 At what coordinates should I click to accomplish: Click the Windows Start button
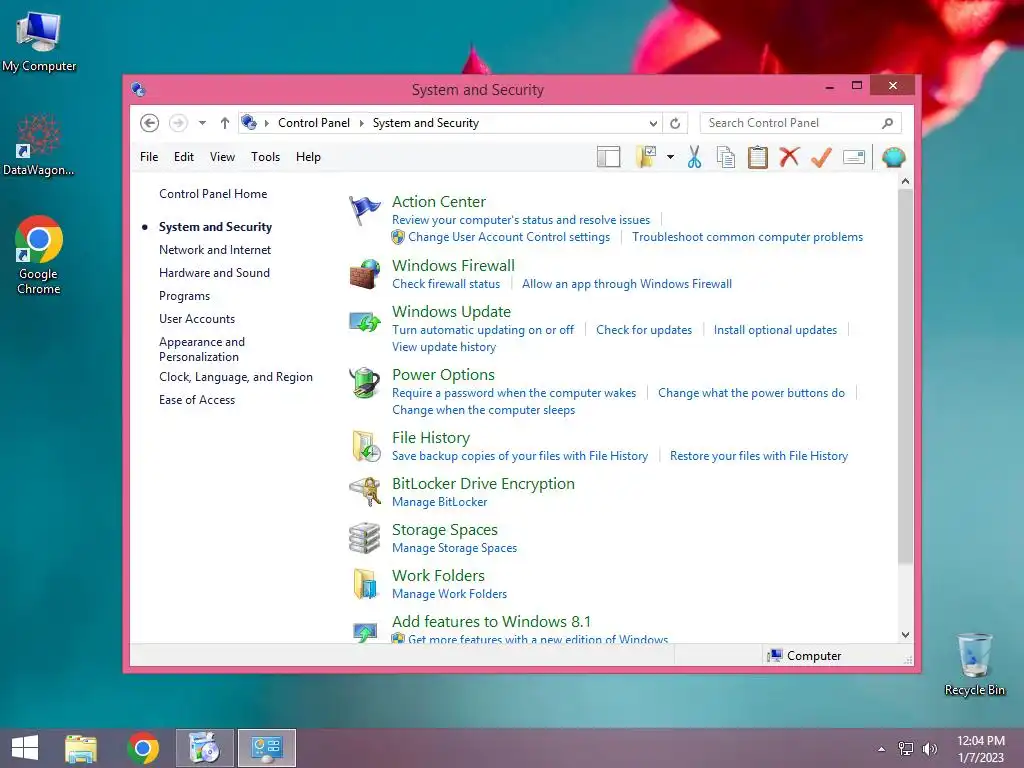pyautogui.click(x=25, y=748)
